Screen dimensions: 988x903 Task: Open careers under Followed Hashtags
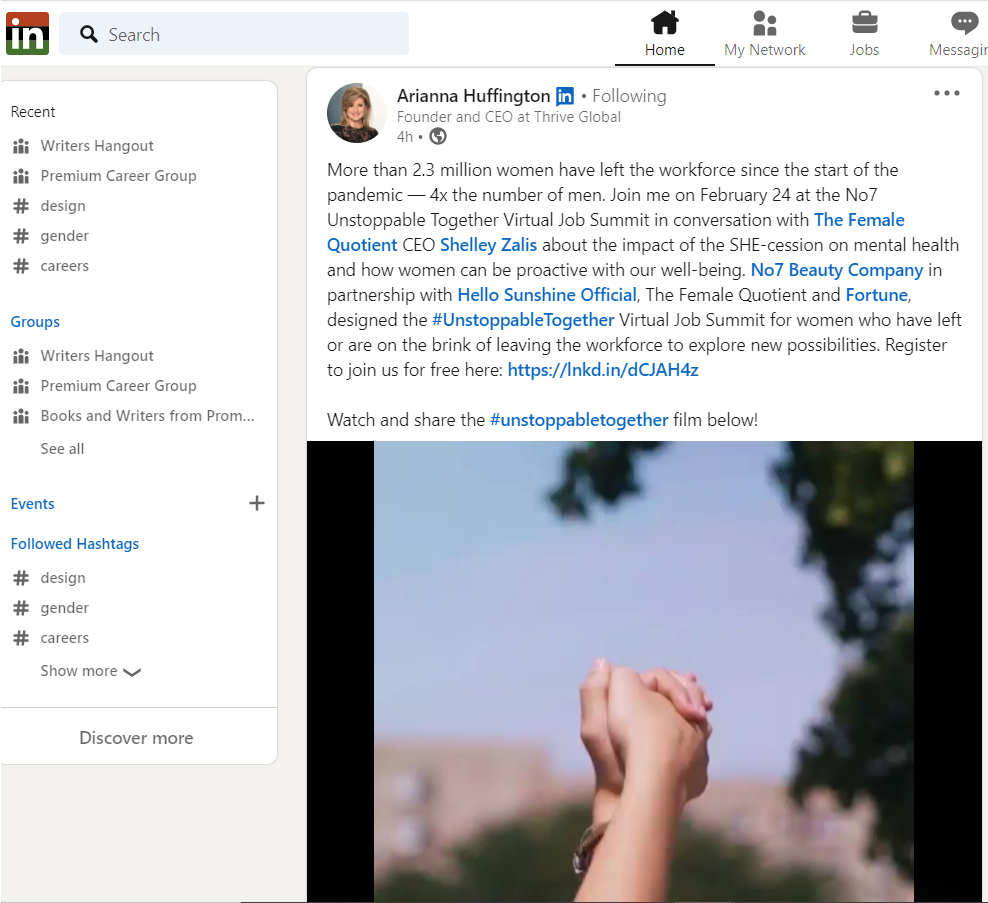pyautogui.click(x=65, y=638)
